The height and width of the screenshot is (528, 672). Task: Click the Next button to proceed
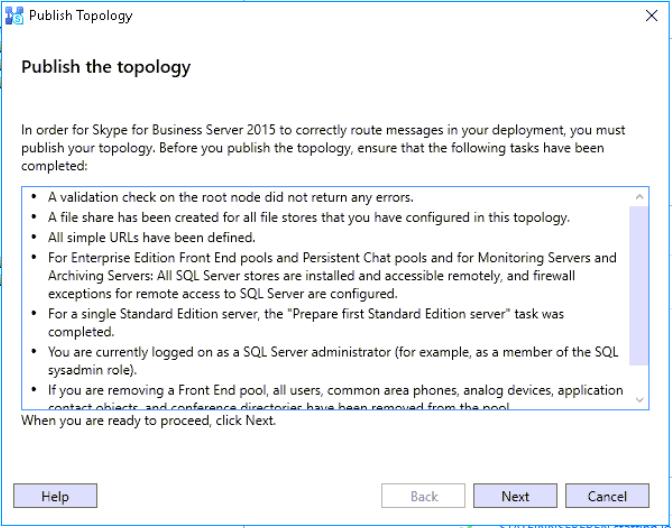(x=515, y=496)
